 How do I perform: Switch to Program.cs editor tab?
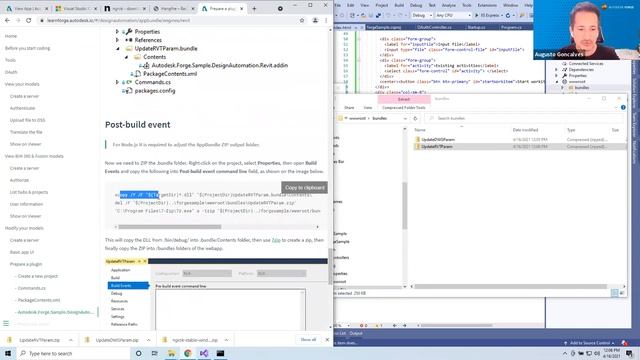point(511,27)
